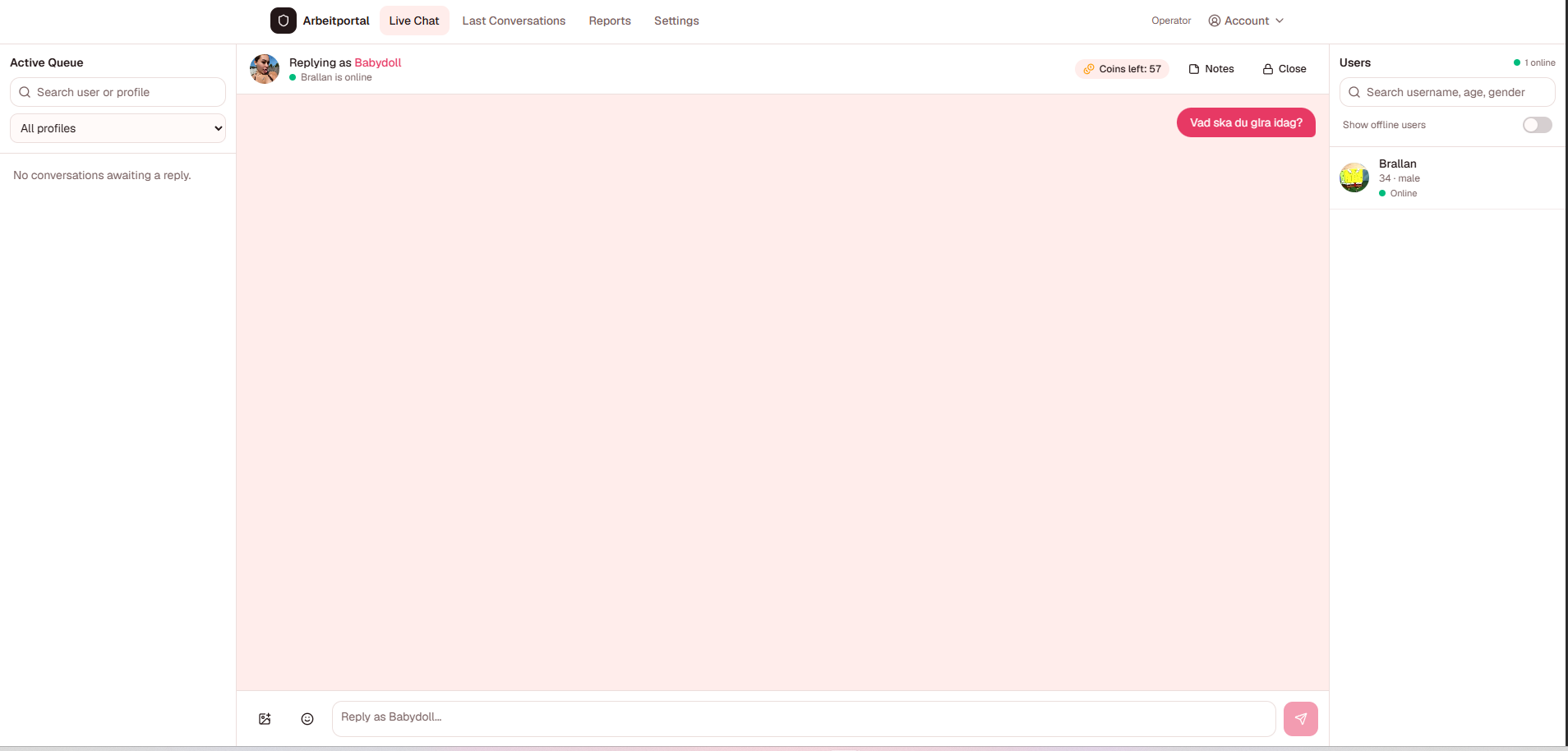This screenshot has height=751, width=1568.
Task: Expand the All profiles dropdown
Action: [118, 128]
